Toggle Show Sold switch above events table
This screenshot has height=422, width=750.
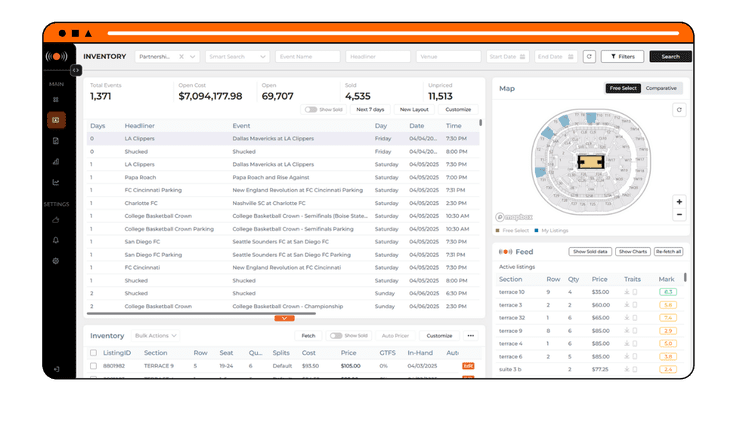click(311, 110)
